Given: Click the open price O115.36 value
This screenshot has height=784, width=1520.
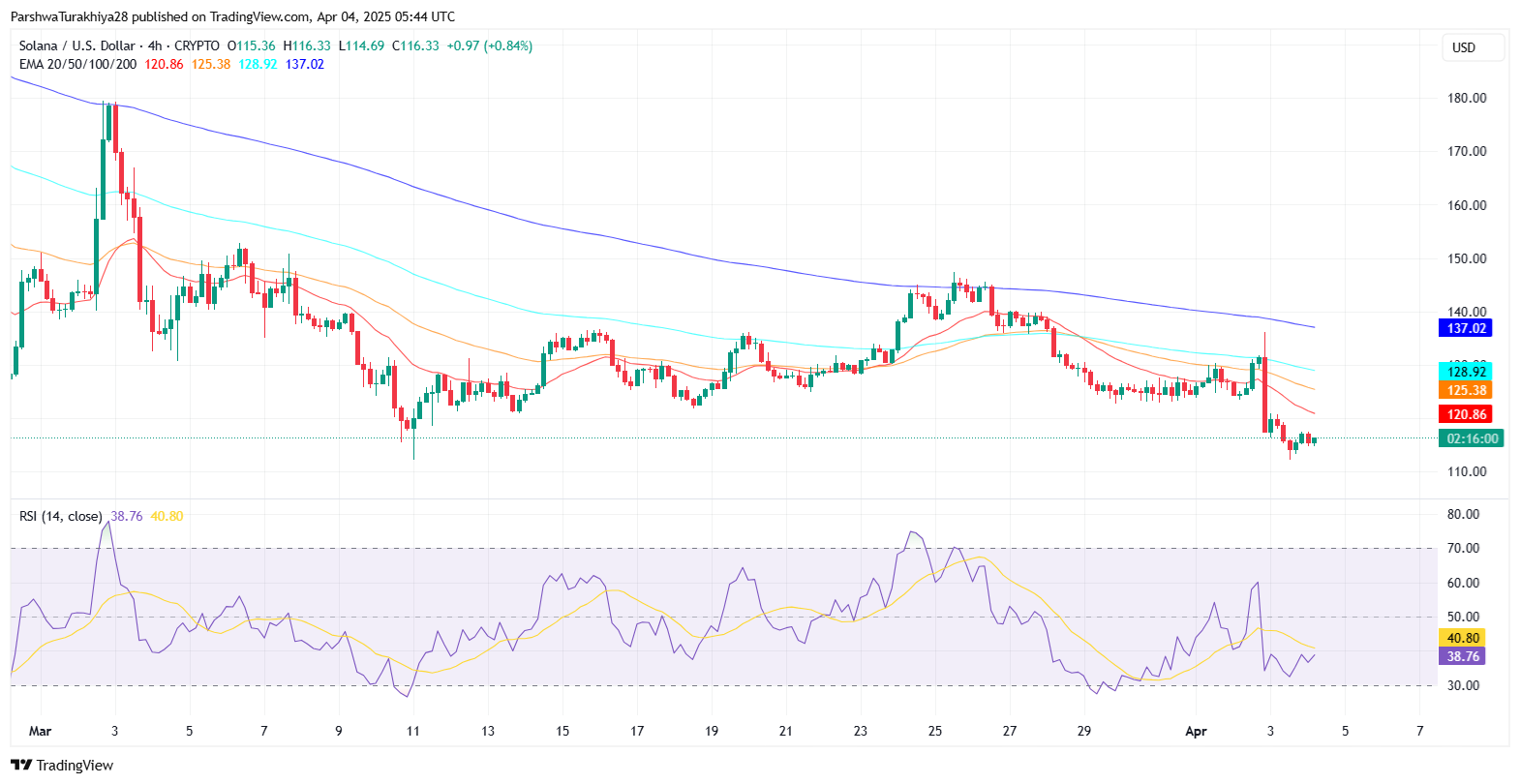Looking at the screenshot, I should point(252,45).
